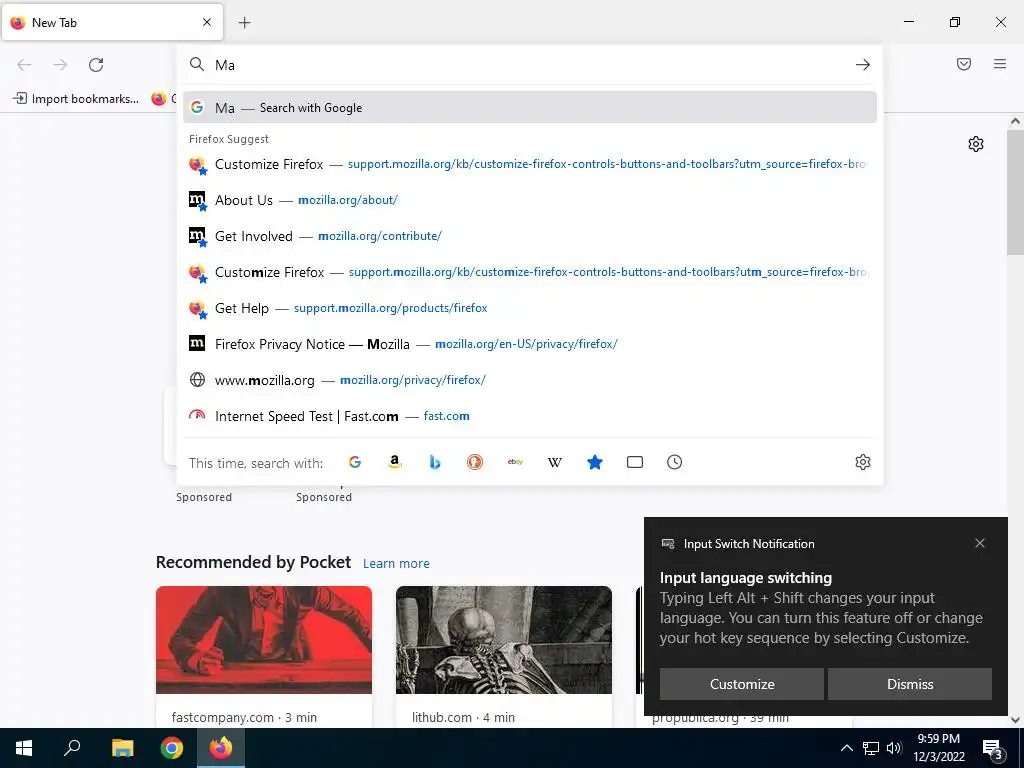Click Import bookmarks toolbar button
The width and height of the screenshot is (1024, 768).
[76, 99]
